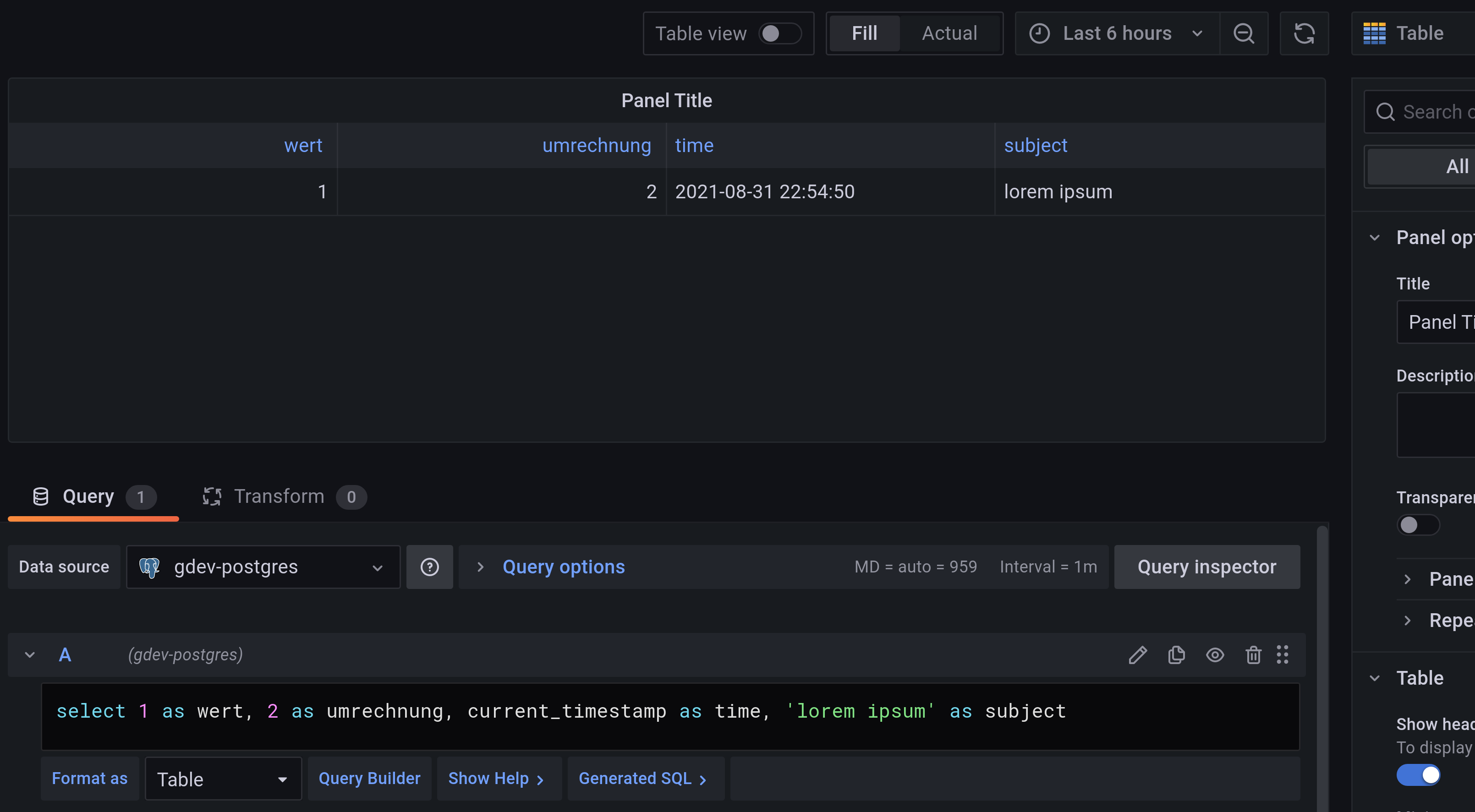This screenshot has height=812, width=1475.
Task: Toggle the Transparent background switch
Action: pyautogui.click(x=1417, y=525)
